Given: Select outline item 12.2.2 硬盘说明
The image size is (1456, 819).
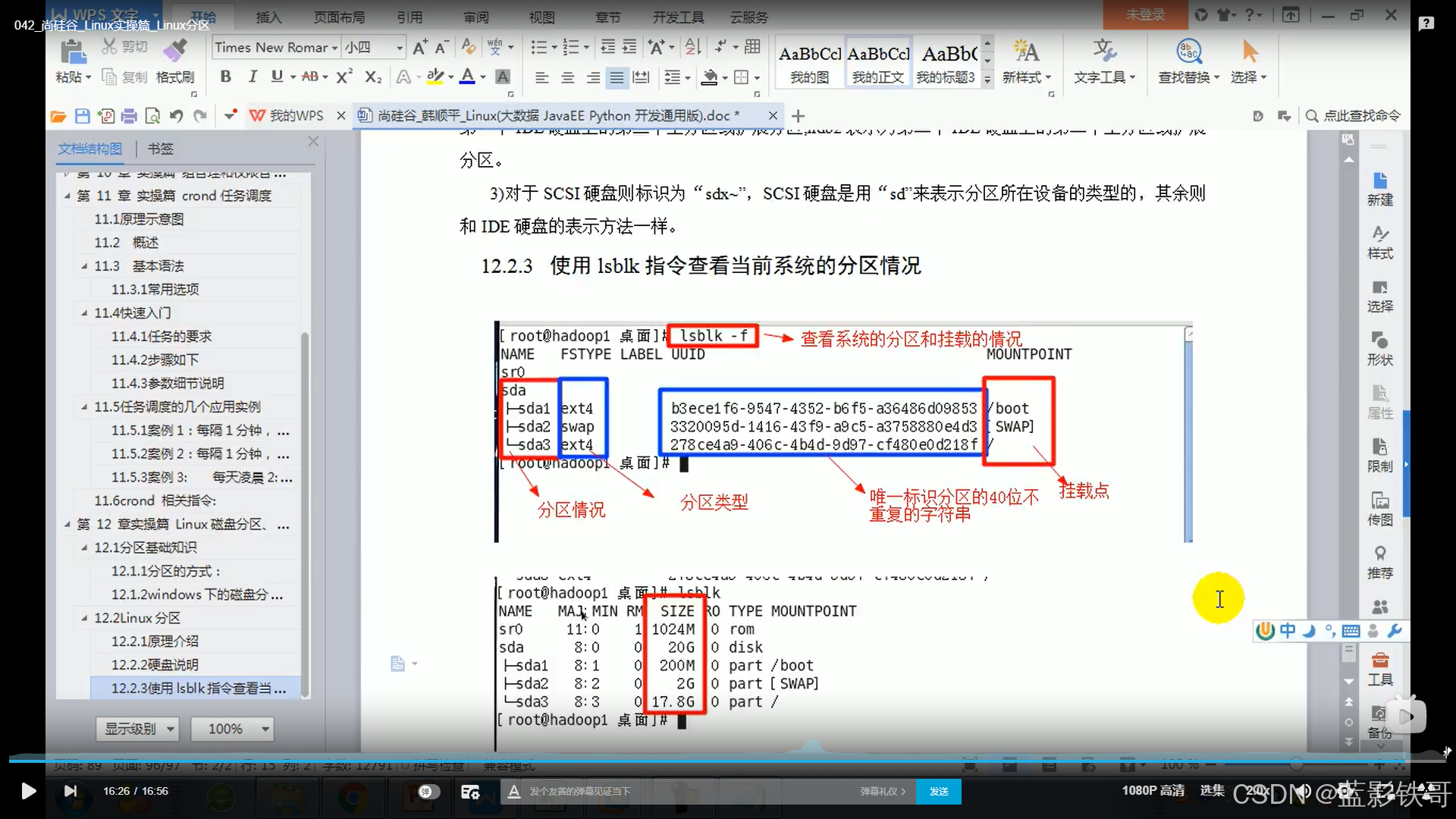Looking at the screenshot, I should [155, 664].
